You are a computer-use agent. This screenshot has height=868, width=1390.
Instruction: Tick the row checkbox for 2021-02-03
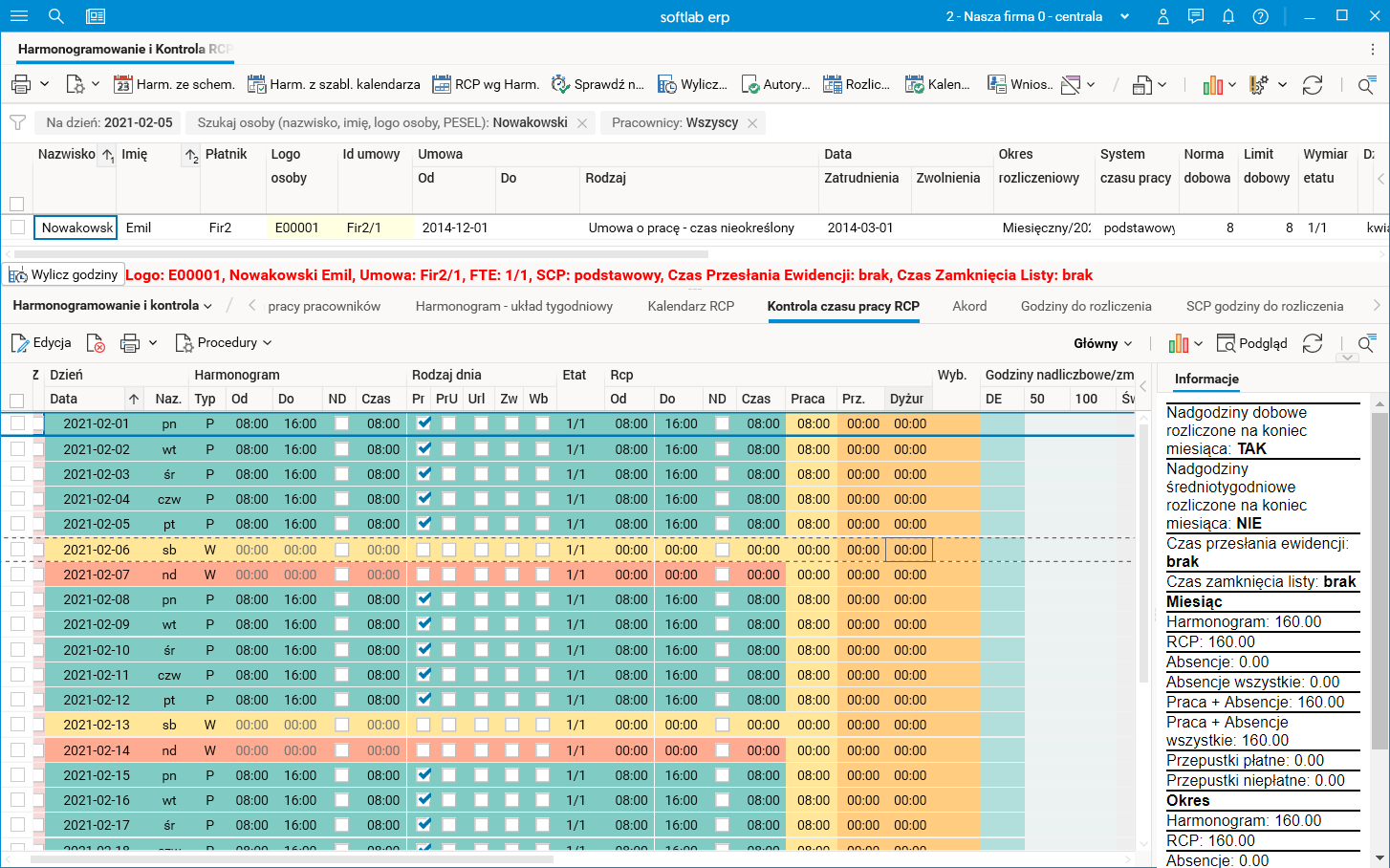tap(17, 474)
